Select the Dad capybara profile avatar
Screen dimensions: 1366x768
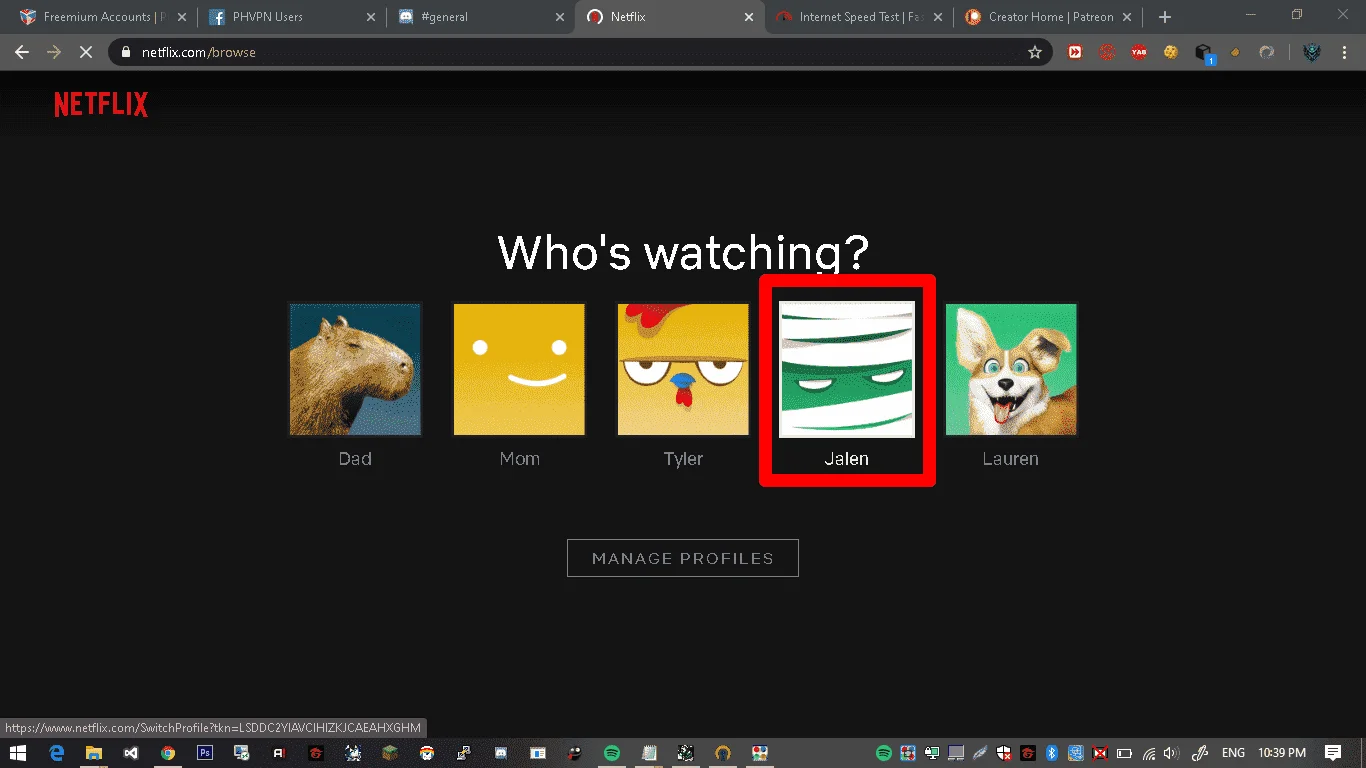click(355, 369)
